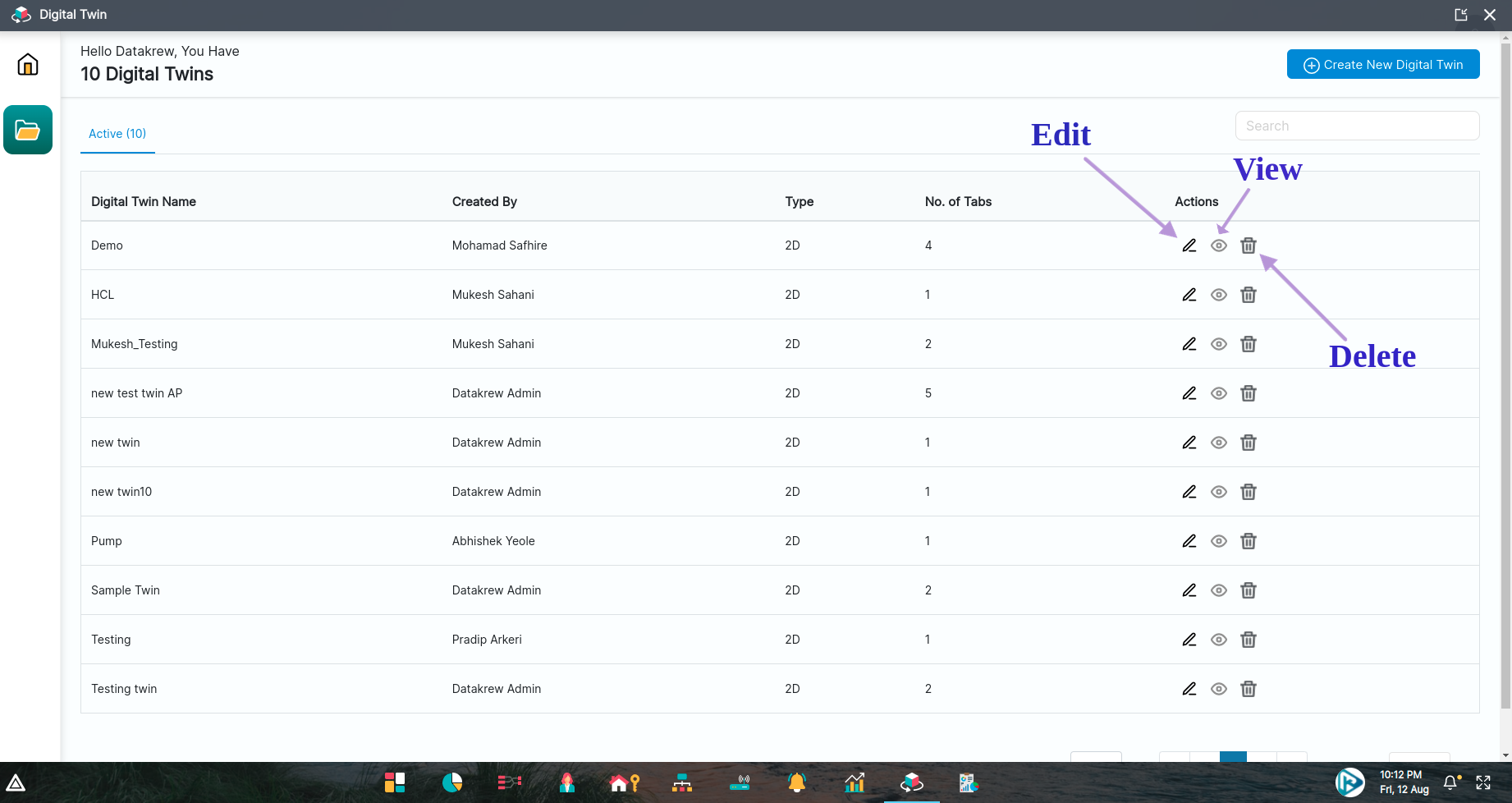Click the folder icon in left sidebar

click(x=28, y=130)
